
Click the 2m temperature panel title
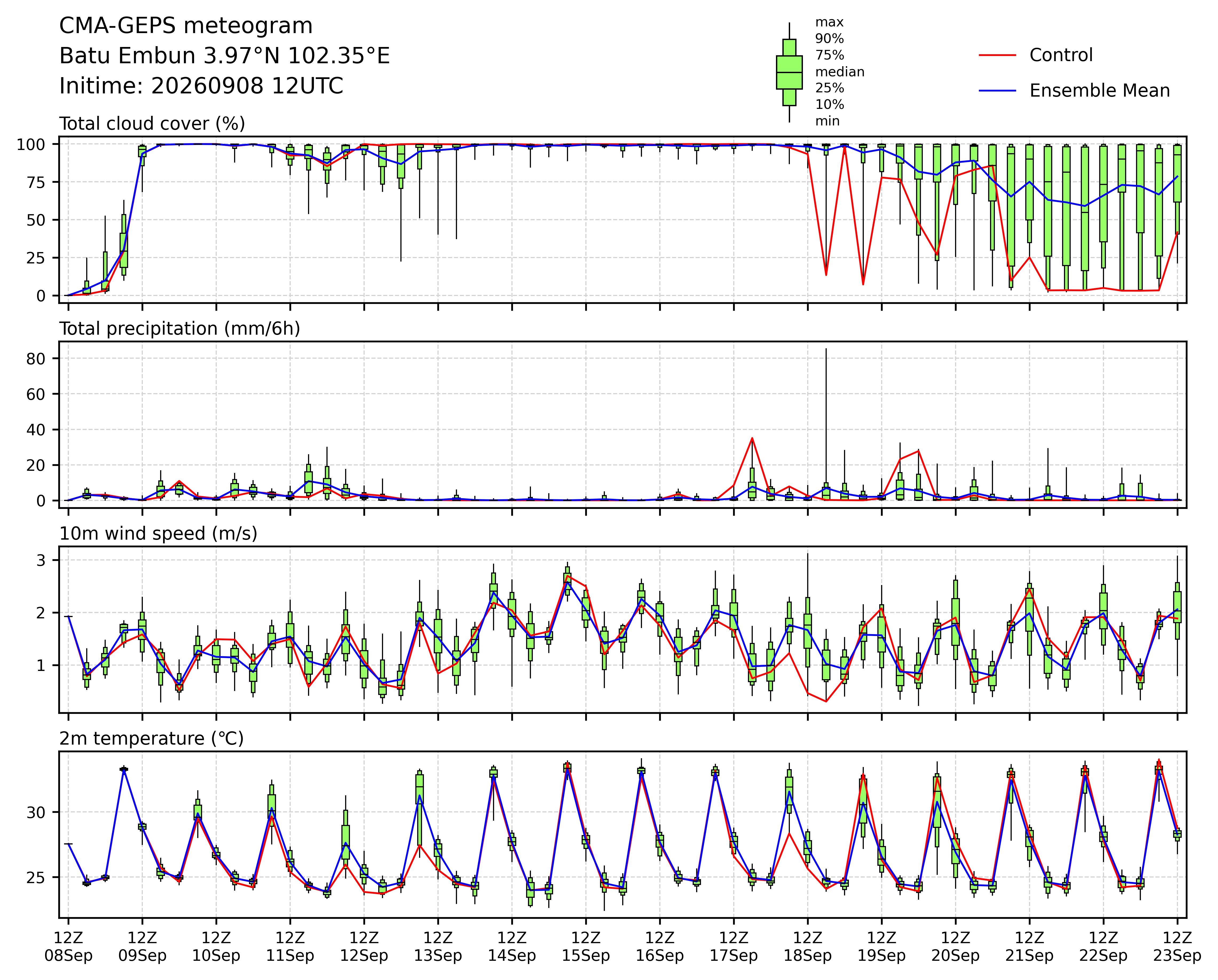click(151, 739)
